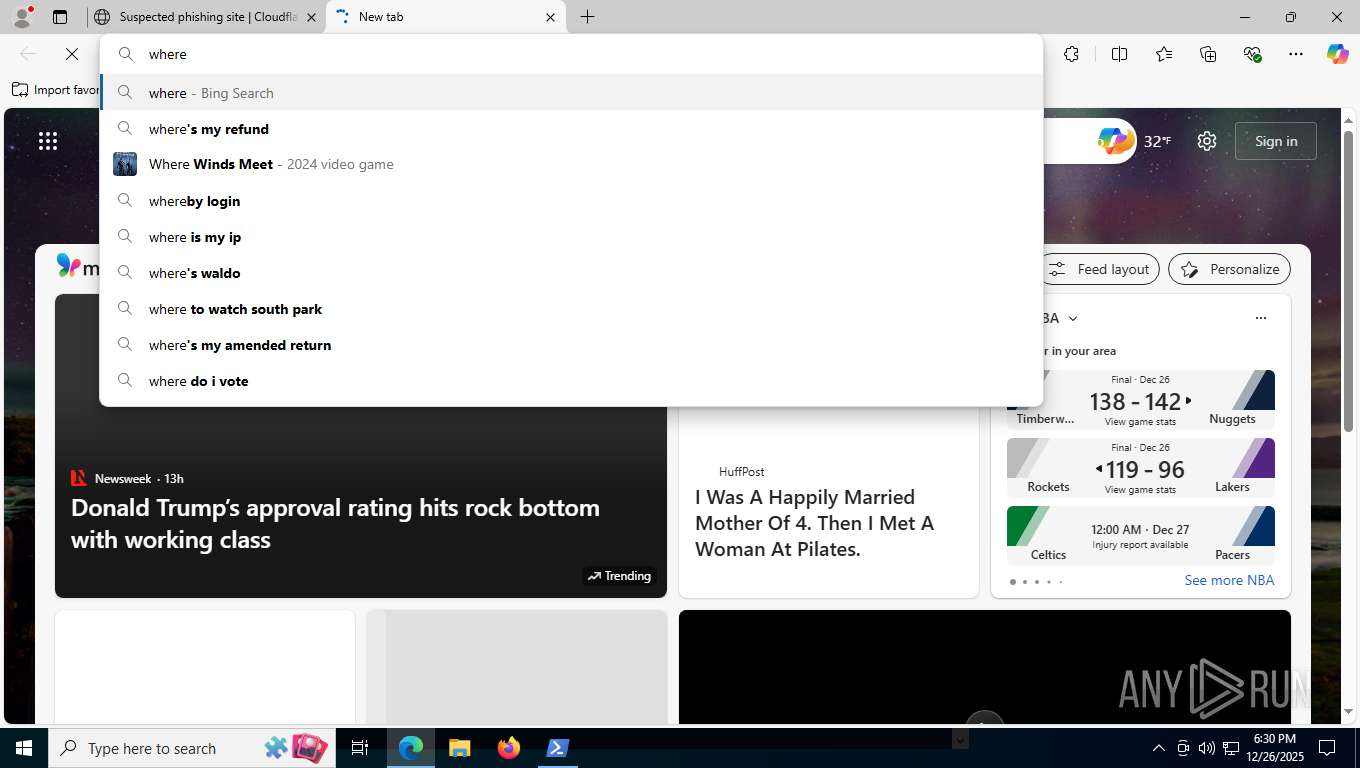This screenshot has width=1360, height=768.
Task: Select 'where's my amended return' suggestion
Action: pos(570,345)
